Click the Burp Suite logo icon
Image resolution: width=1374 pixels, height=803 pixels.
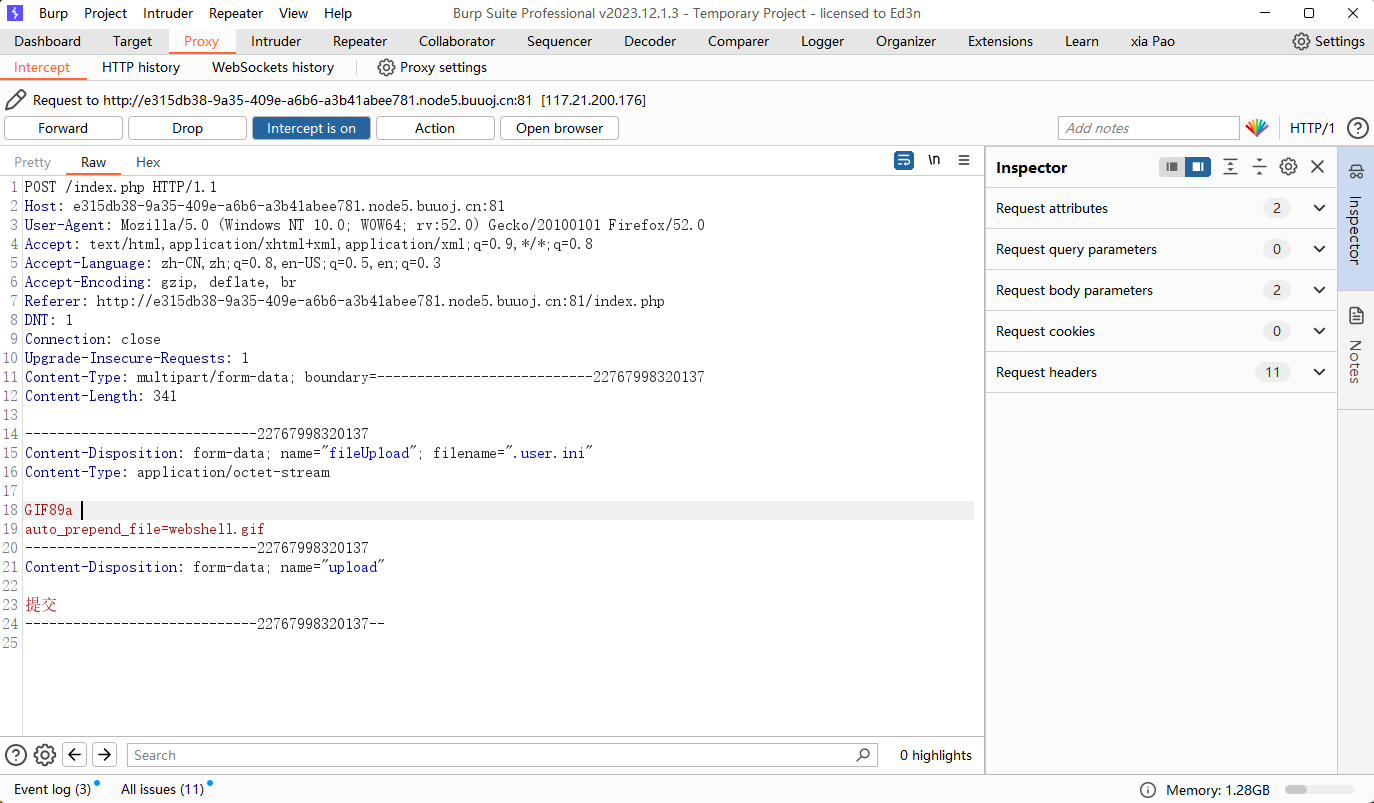pos(15,13)
